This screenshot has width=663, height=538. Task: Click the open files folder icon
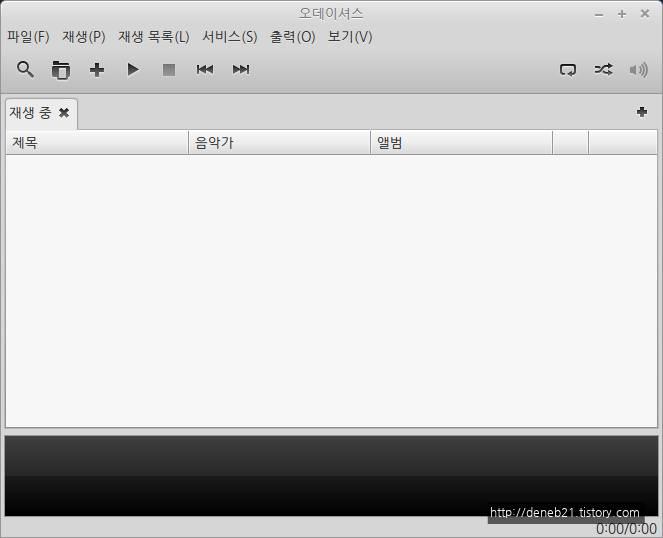click(x=61, y=70)
